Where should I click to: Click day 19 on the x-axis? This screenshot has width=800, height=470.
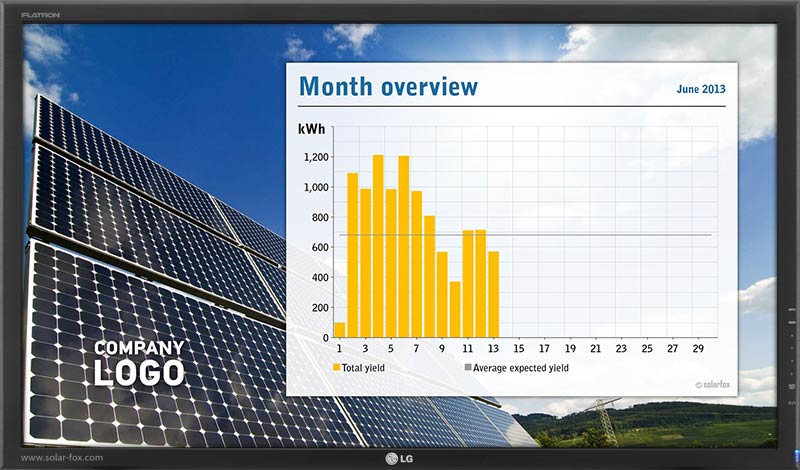[570, 349]
